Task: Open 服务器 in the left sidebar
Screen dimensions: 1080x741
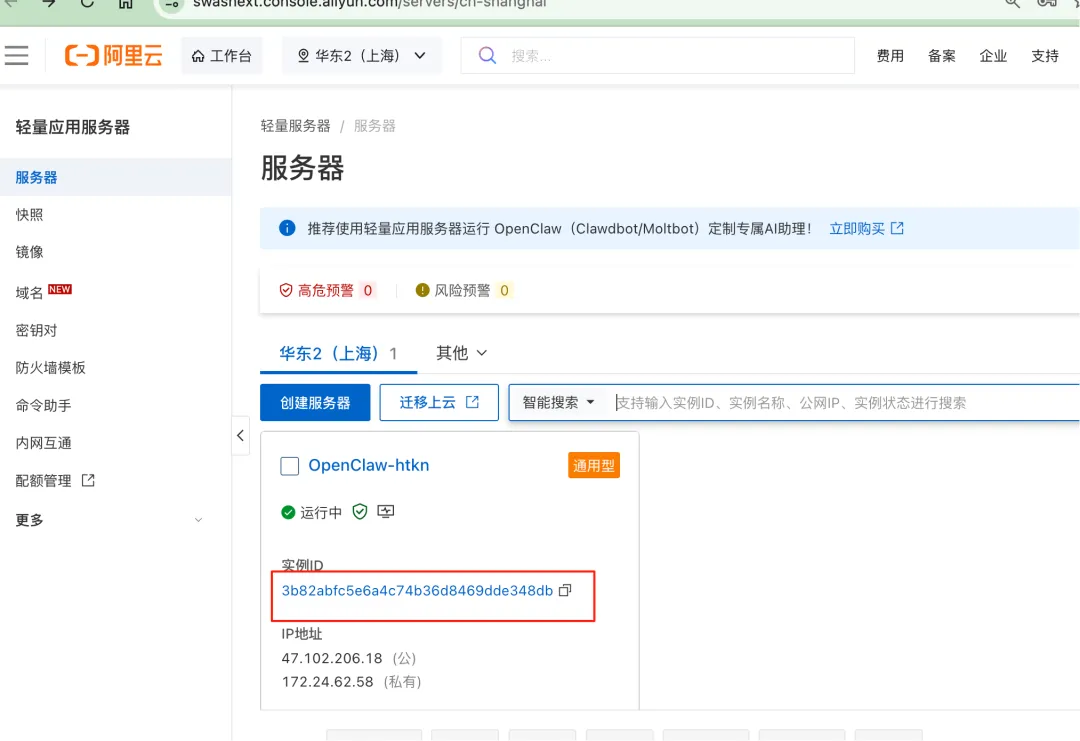Action: [116, 177]
